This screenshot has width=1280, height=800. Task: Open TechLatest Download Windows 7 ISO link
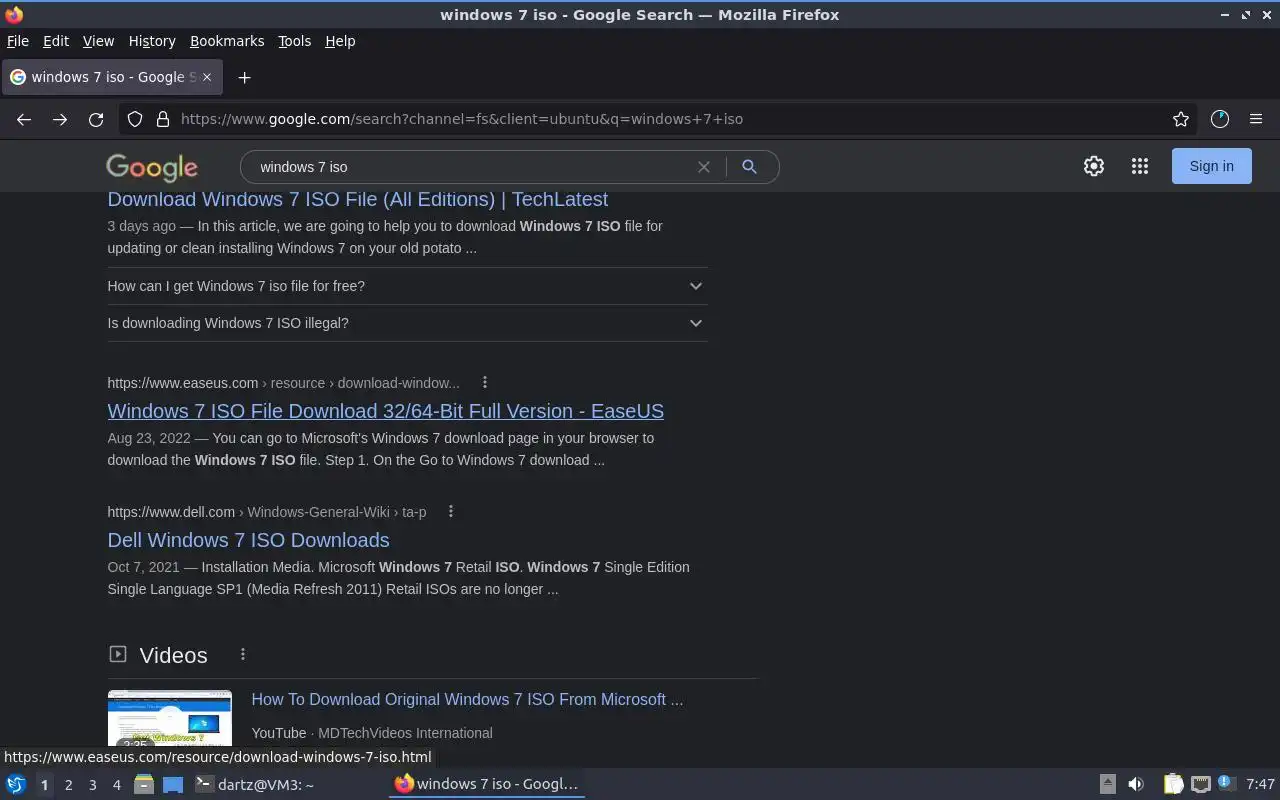(x=358, y=199)
